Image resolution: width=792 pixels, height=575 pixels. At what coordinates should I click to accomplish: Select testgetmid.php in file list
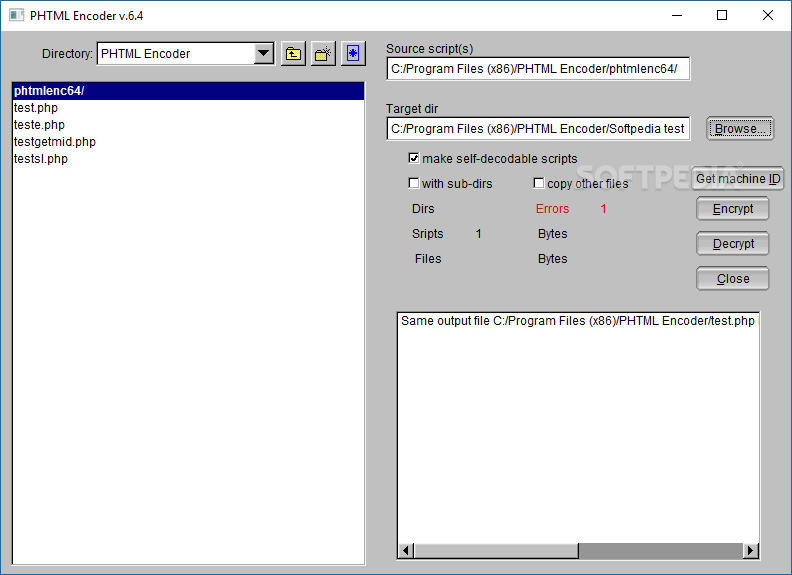[188, 142]
